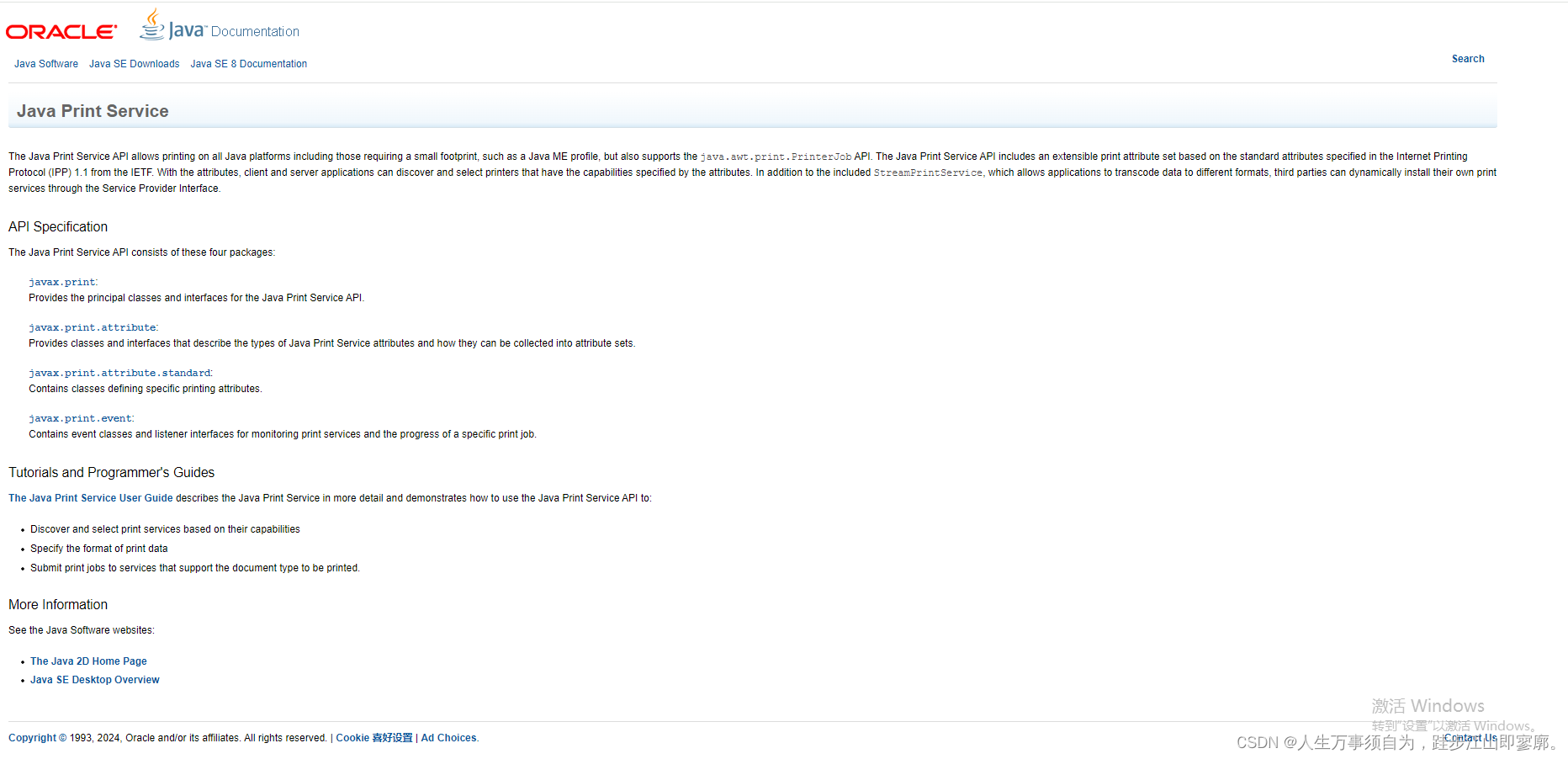Open the javax.print.event package link
The image size is (1568, 759).
pos(81,418)
